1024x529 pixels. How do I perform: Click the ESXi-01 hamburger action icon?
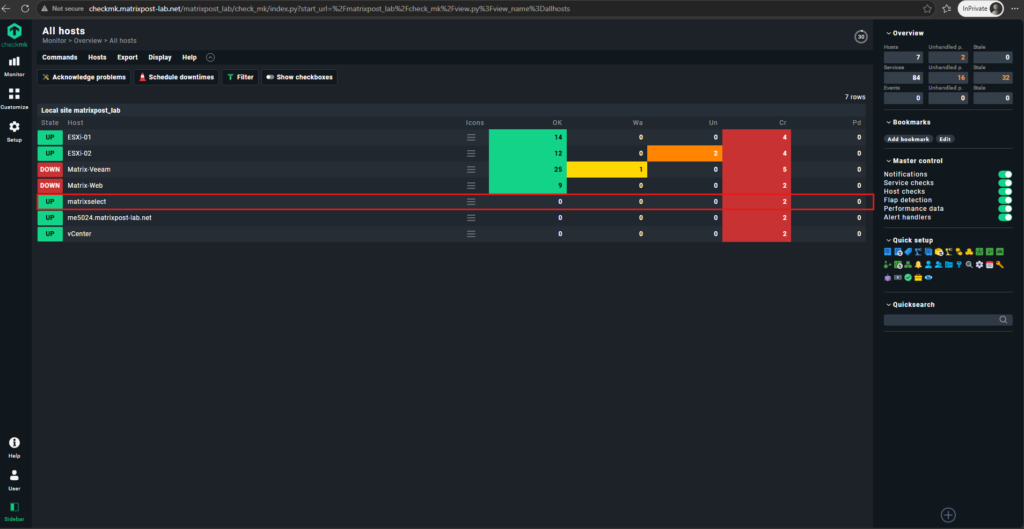click(x=471, y=137)
